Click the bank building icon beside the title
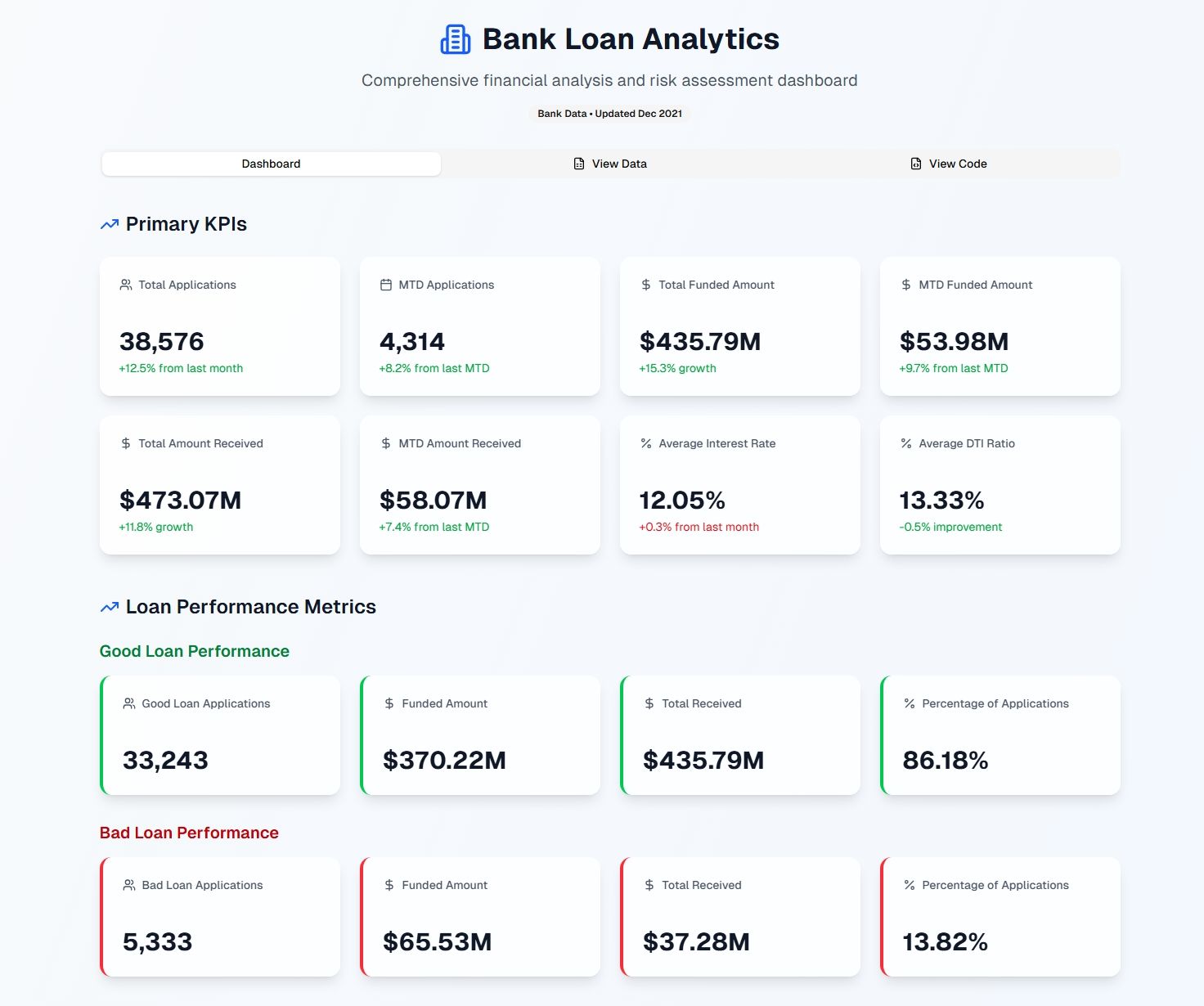Viewport: 1204px width, 1006px height. click(455, 38)
